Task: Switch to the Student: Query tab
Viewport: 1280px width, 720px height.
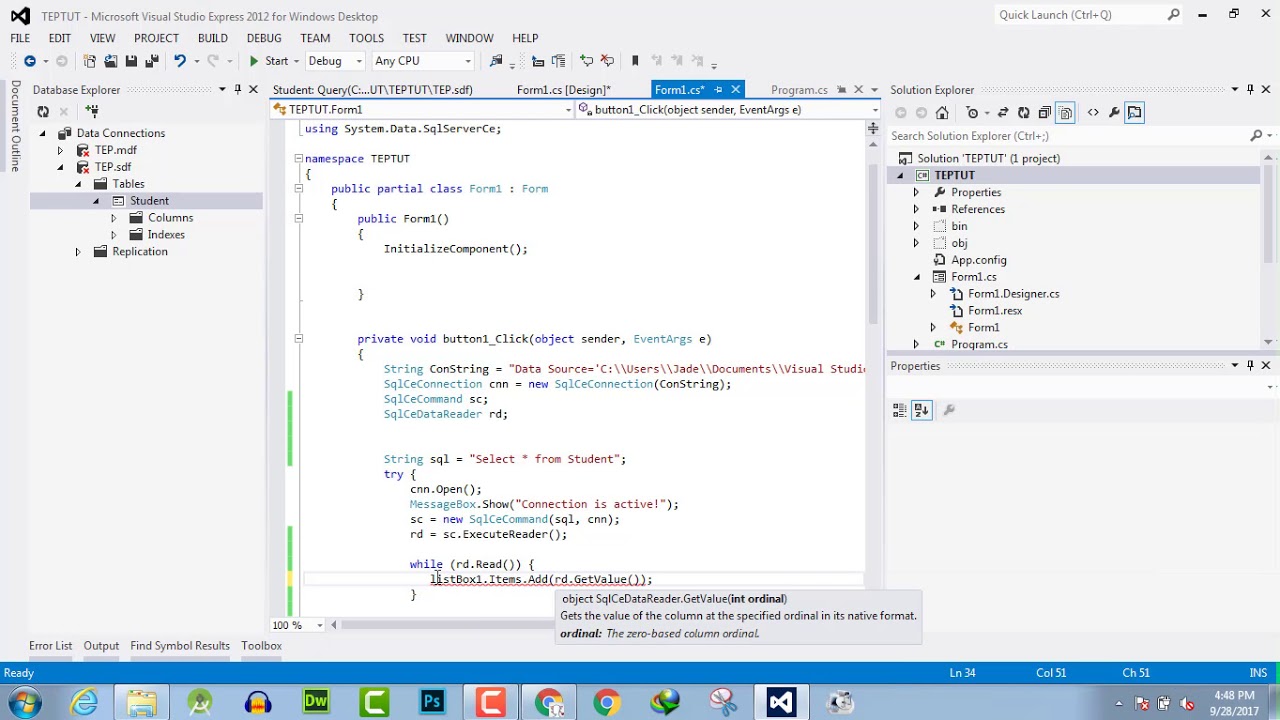Action: (372, 90)
